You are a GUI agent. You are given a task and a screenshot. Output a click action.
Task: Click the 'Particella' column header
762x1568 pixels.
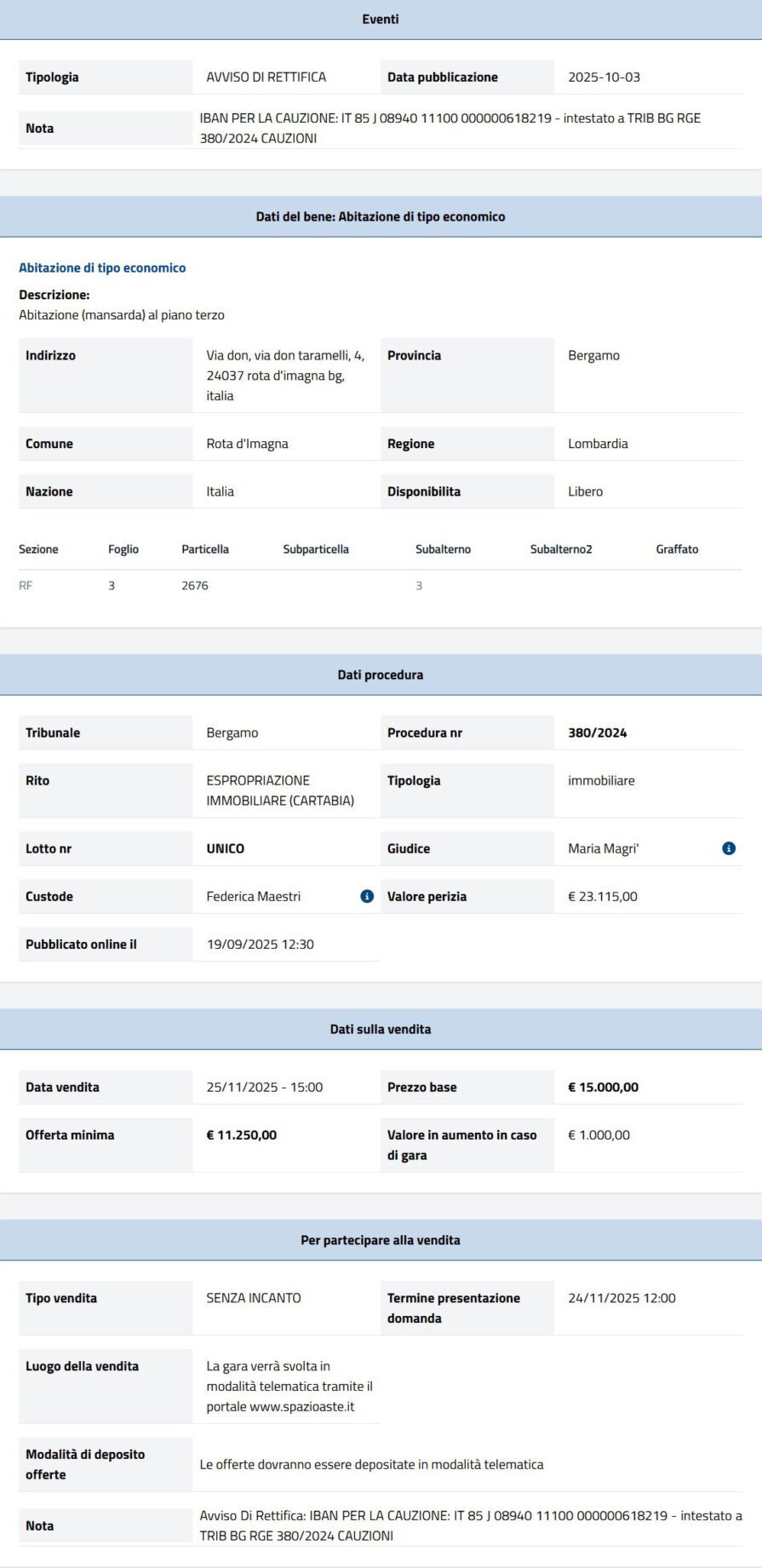point(205,549)
